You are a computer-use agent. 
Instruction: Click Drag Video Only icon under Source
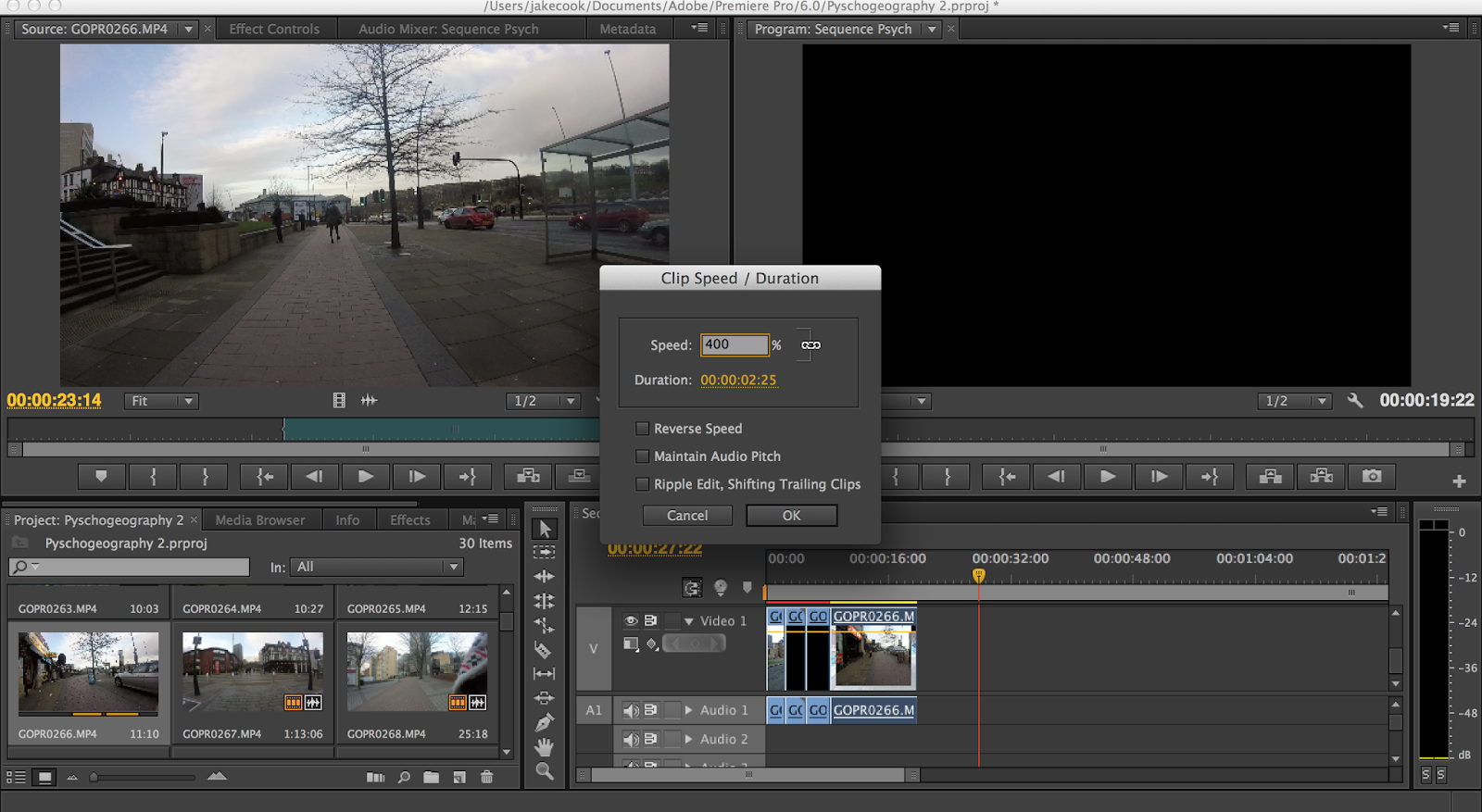(x=339, y=400)
